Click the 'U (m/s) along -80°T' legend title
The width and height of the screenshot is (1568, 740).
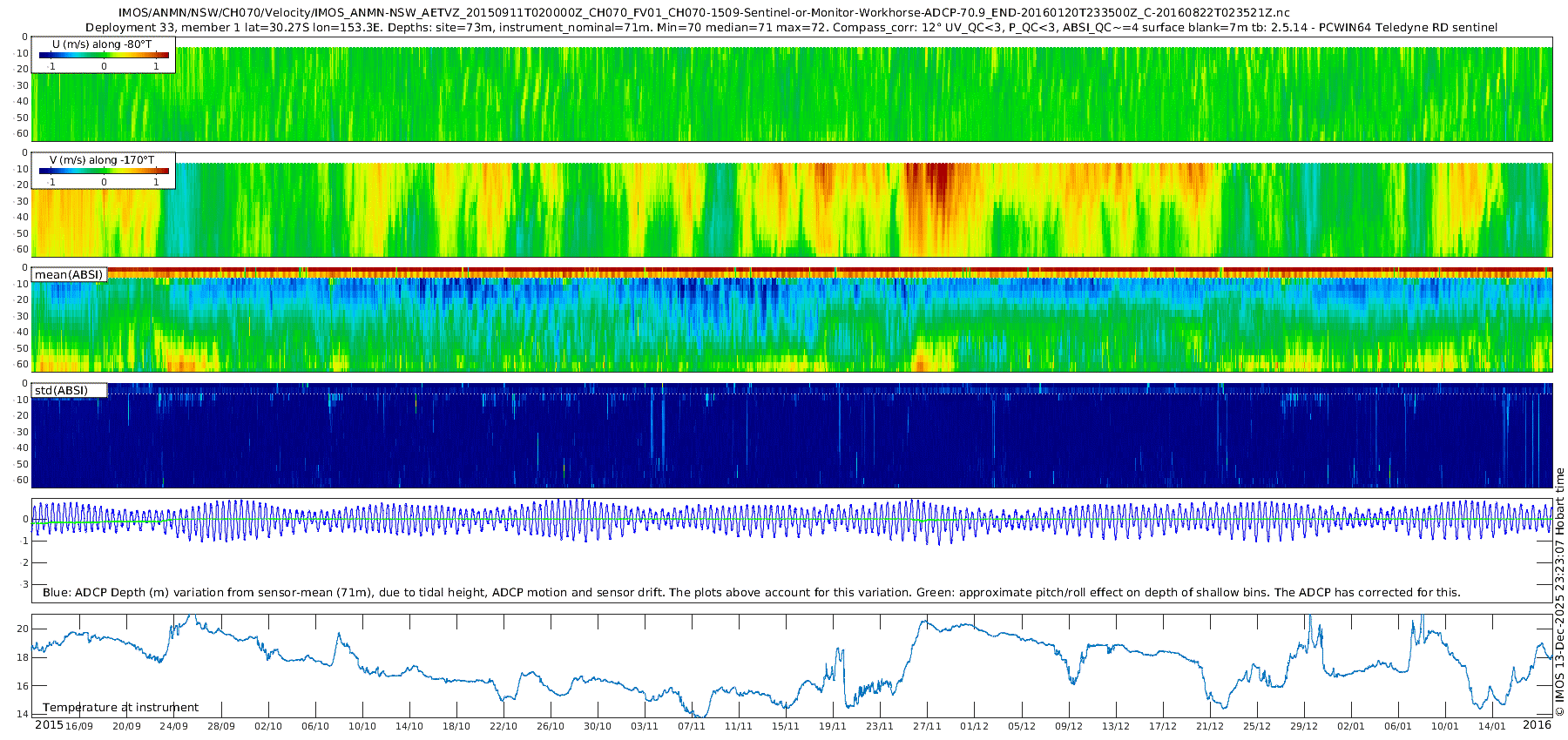[x=102, y=44]
